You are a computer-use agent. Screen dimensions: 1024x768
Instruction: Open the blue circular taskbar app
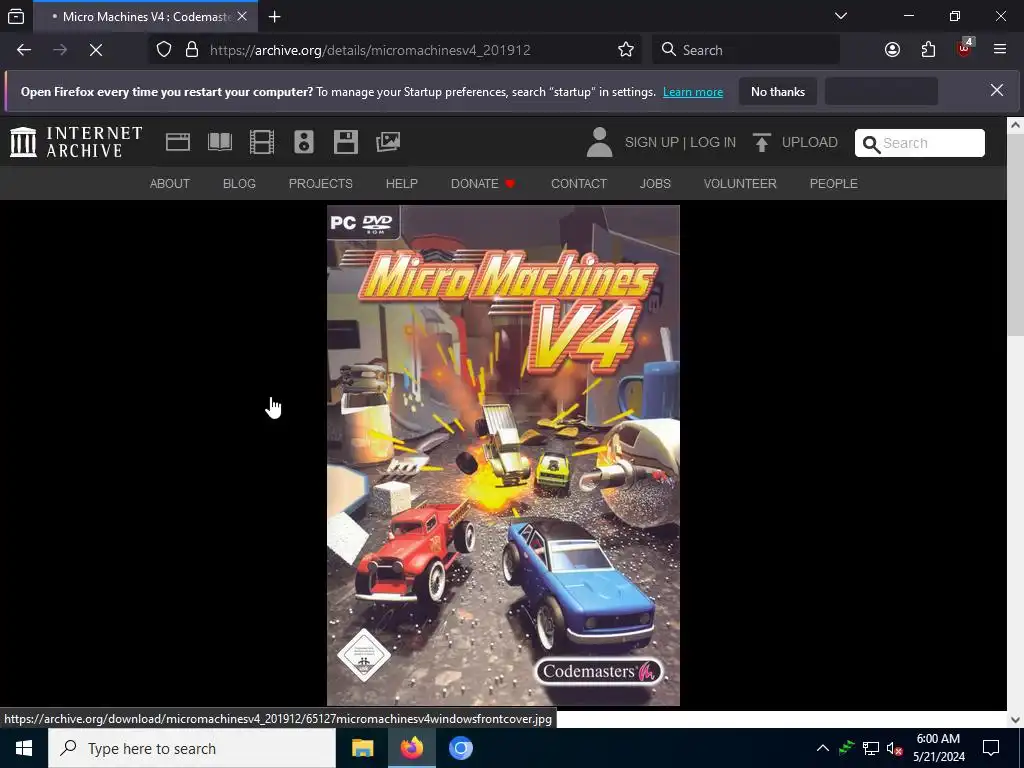click(460, 748)
